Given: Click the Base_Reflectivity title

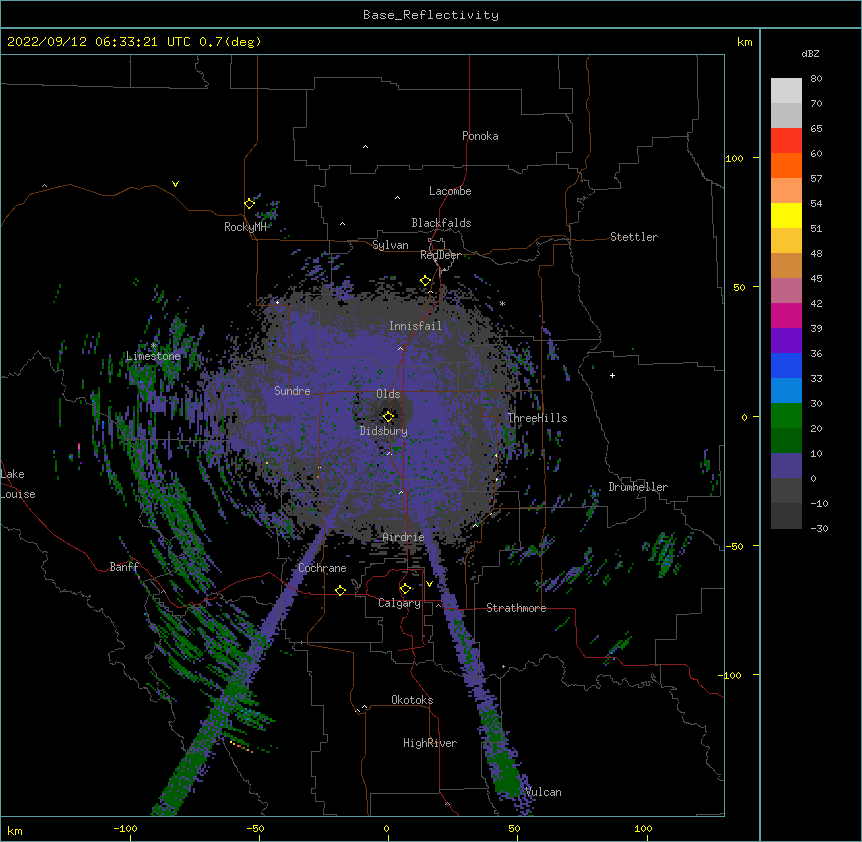Looking at the screenshot, I should tap(431, 15).
